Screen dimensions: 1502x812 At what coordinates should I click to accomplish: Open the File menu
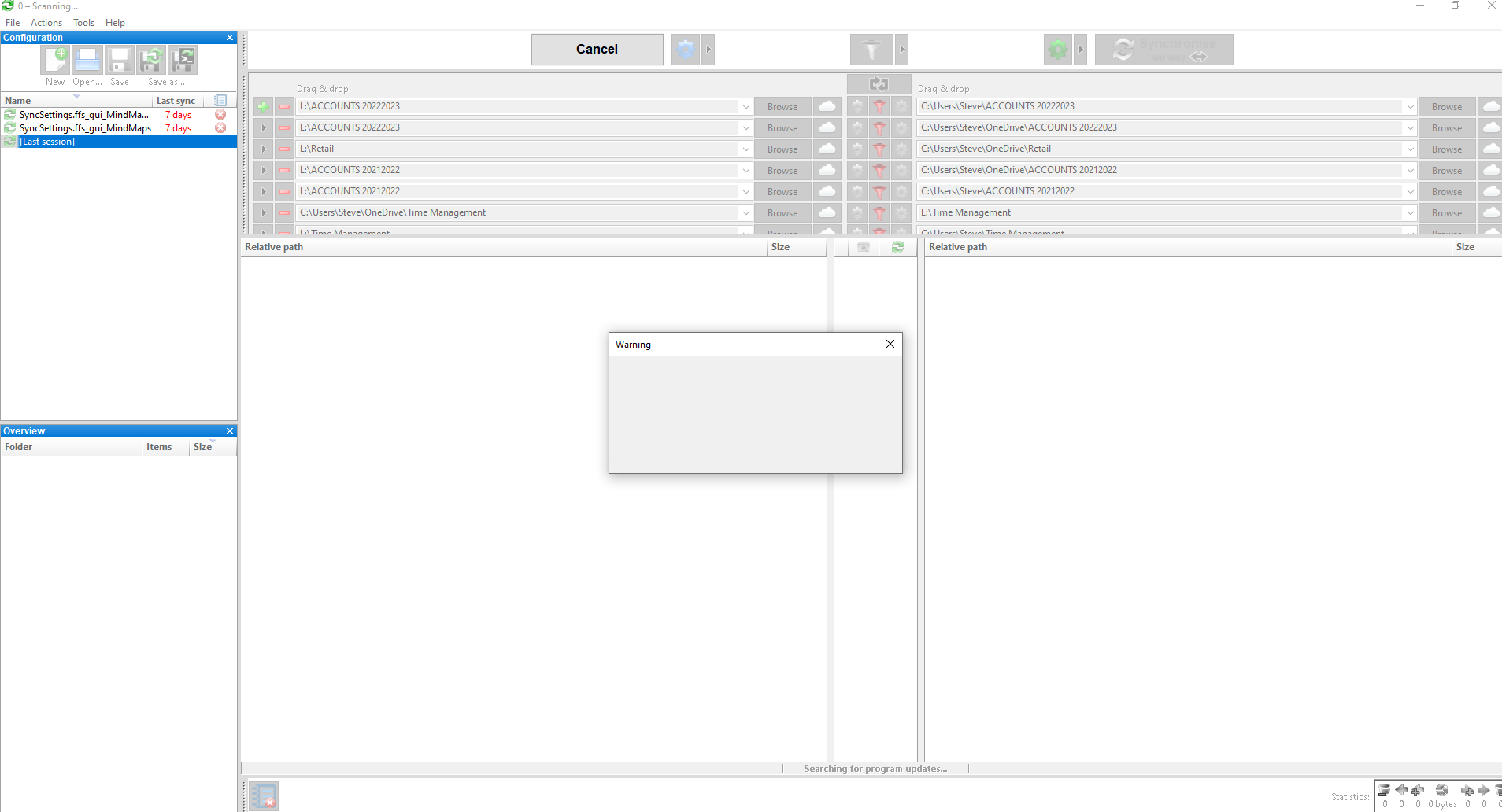(13, 23)
